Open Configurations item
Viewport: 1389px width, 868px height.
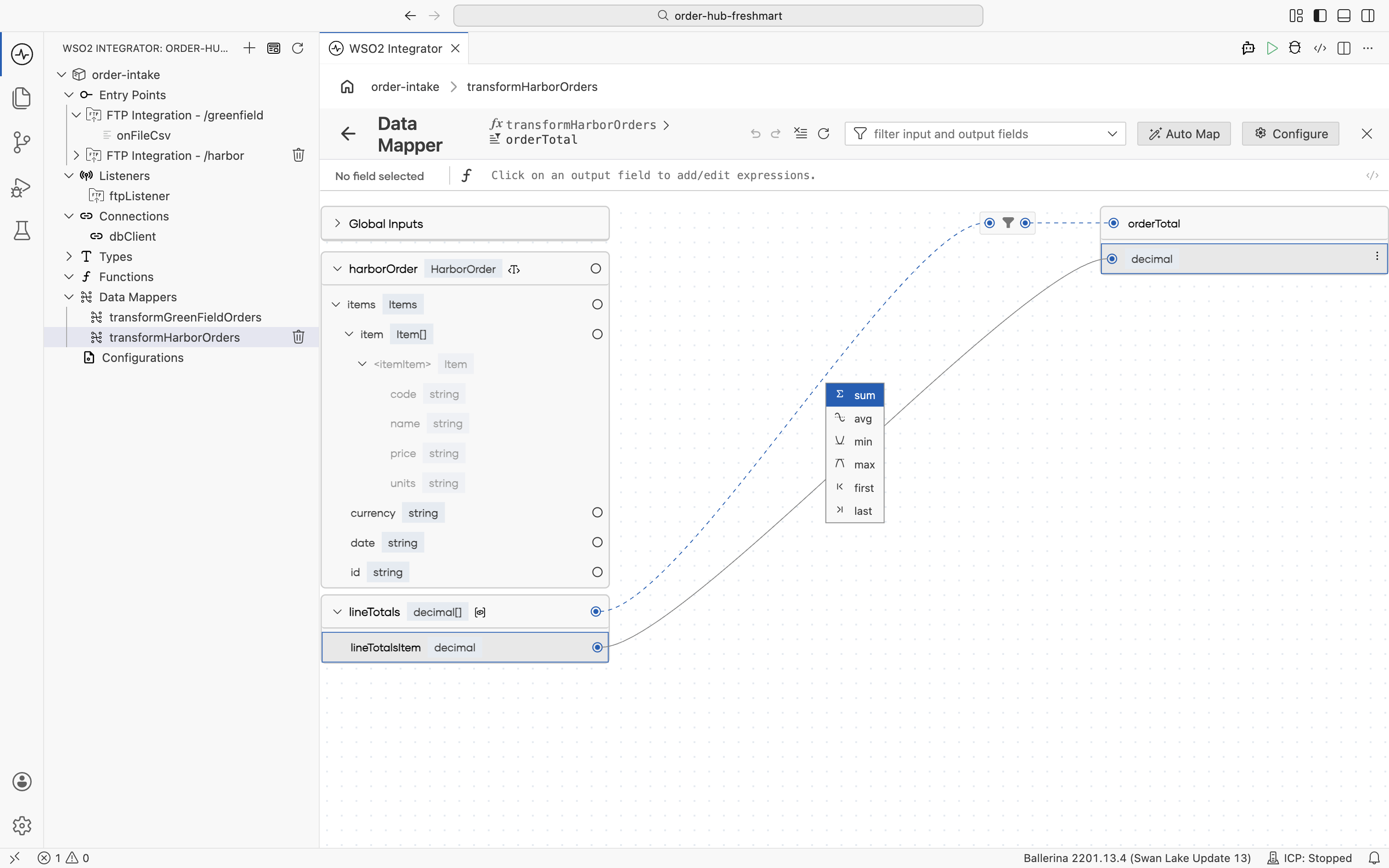[142, 358]
